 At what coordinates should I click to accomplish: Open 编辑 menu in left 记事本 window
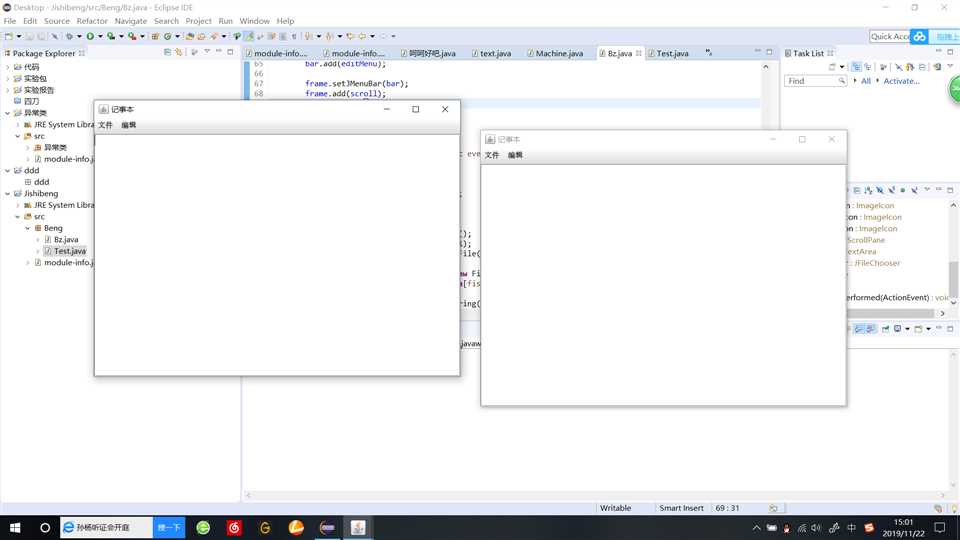coord(129,125)
